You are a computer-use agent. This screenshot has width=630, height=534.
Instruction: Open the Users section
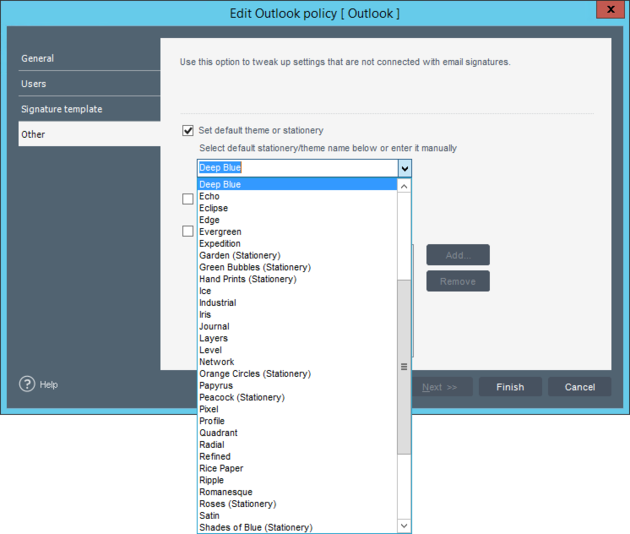(89, 84)
